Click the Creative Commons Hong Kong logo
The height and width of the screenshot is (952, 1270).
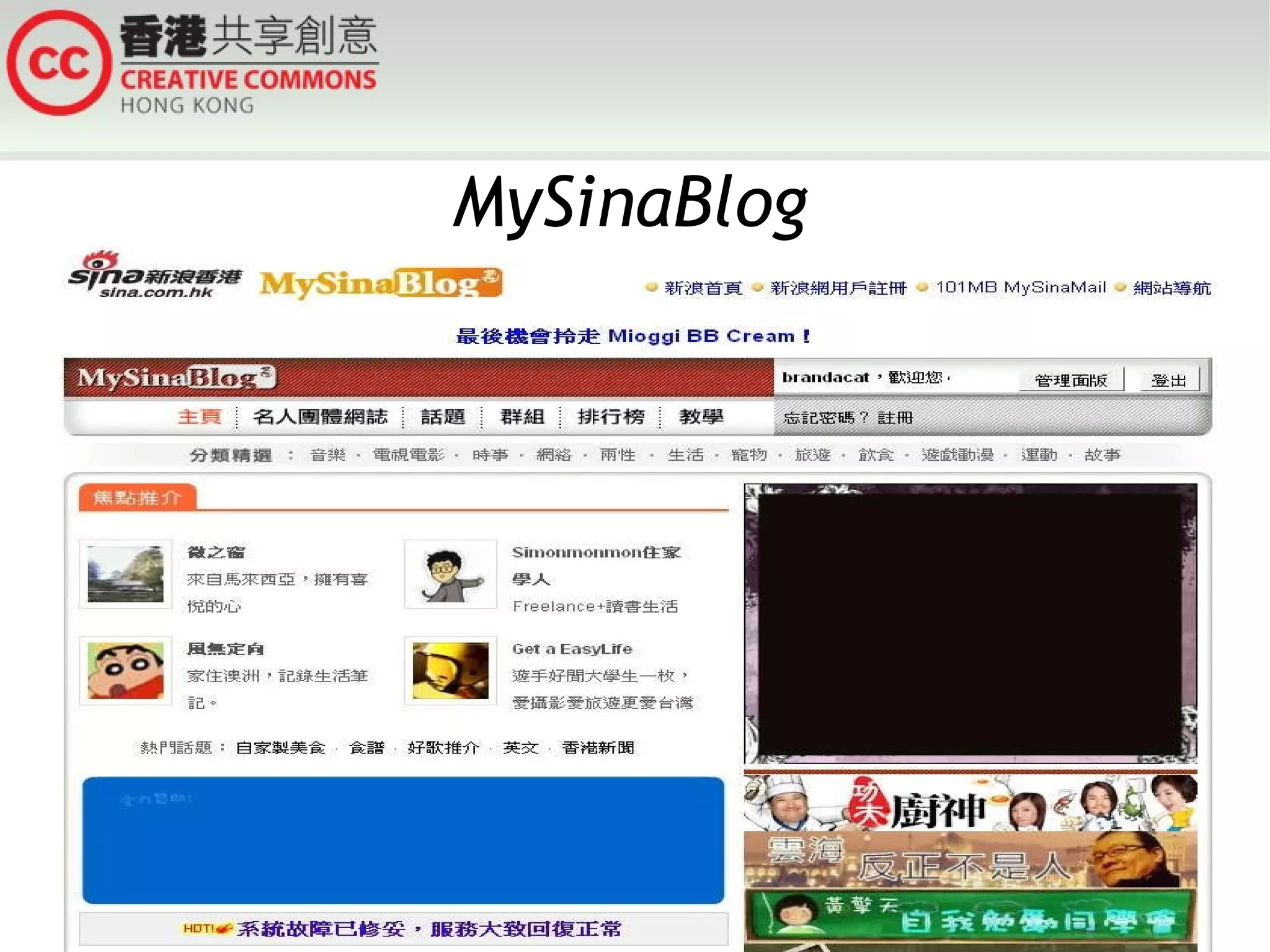(x=192, y=63)
